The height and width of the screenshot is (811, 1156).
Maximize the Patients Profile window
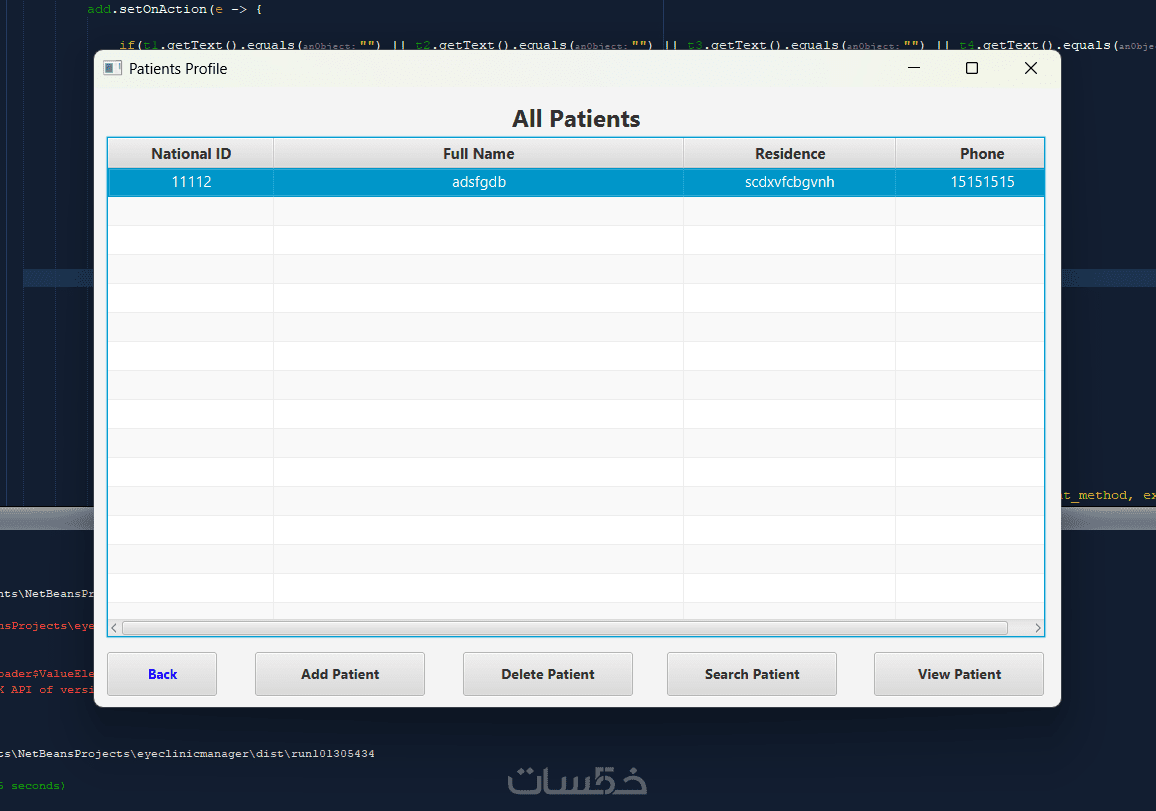[x=972, y=68]
